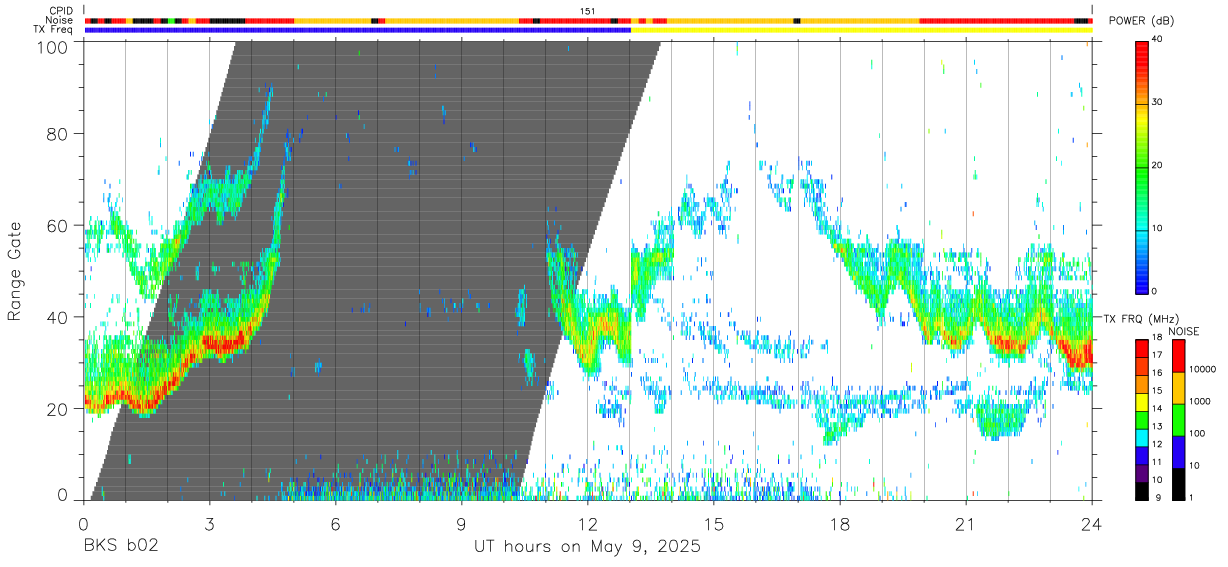Viewport: 1228px width, 567px height.
Task: Click the 'NOISE' legend title
Action: pos(1184,331)
